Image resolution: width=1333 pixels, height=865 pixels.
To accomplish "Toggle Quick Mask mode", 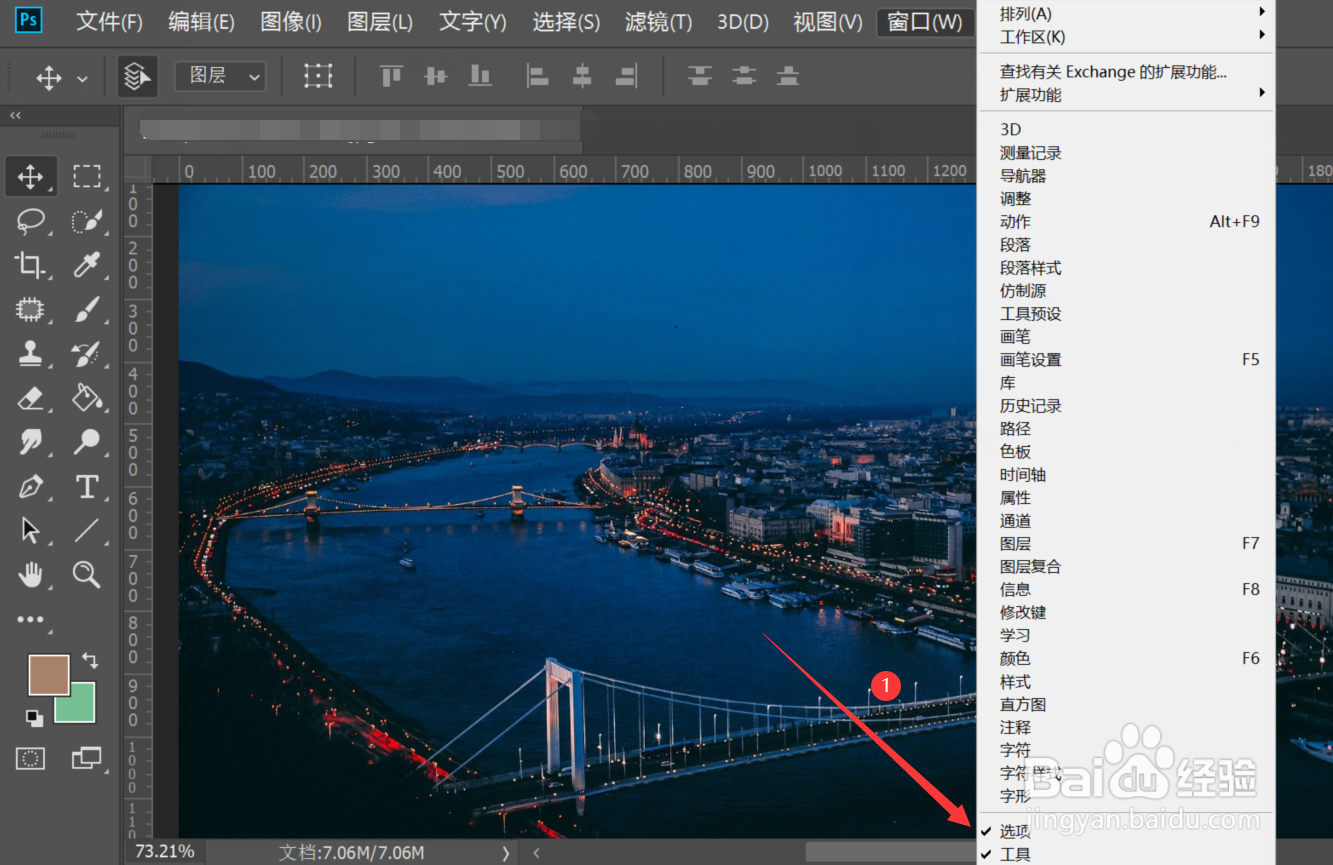I will (x=30, y=759).
